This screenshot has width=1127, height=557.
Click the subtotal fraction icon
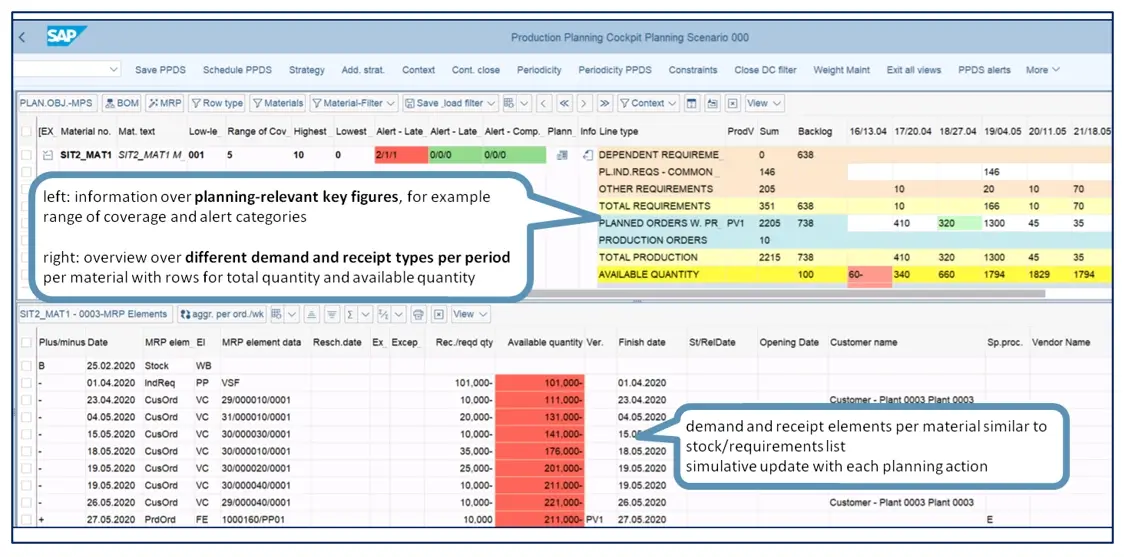[383, 314]
